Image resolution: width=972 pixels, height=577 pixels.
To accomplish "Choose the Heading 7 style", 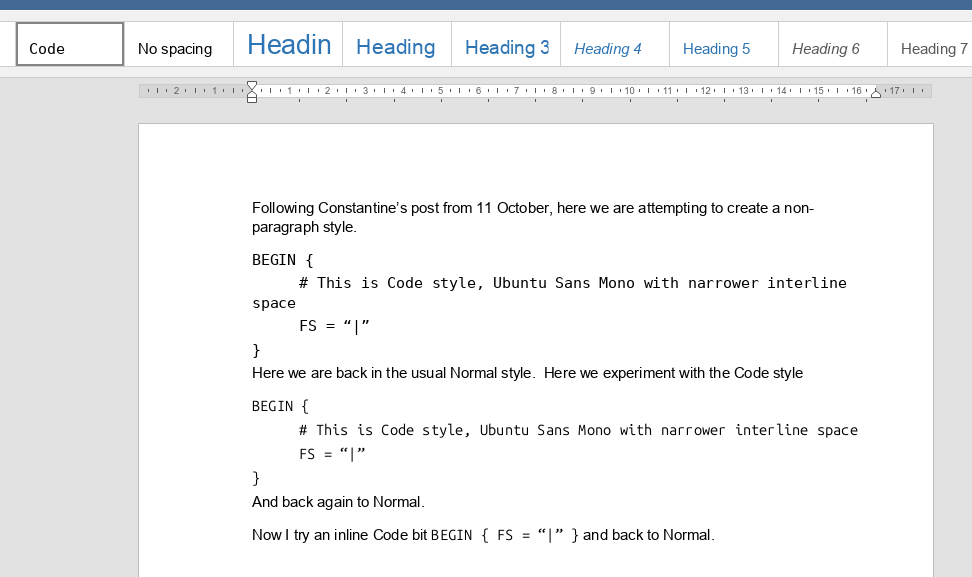I will [933, 46].
